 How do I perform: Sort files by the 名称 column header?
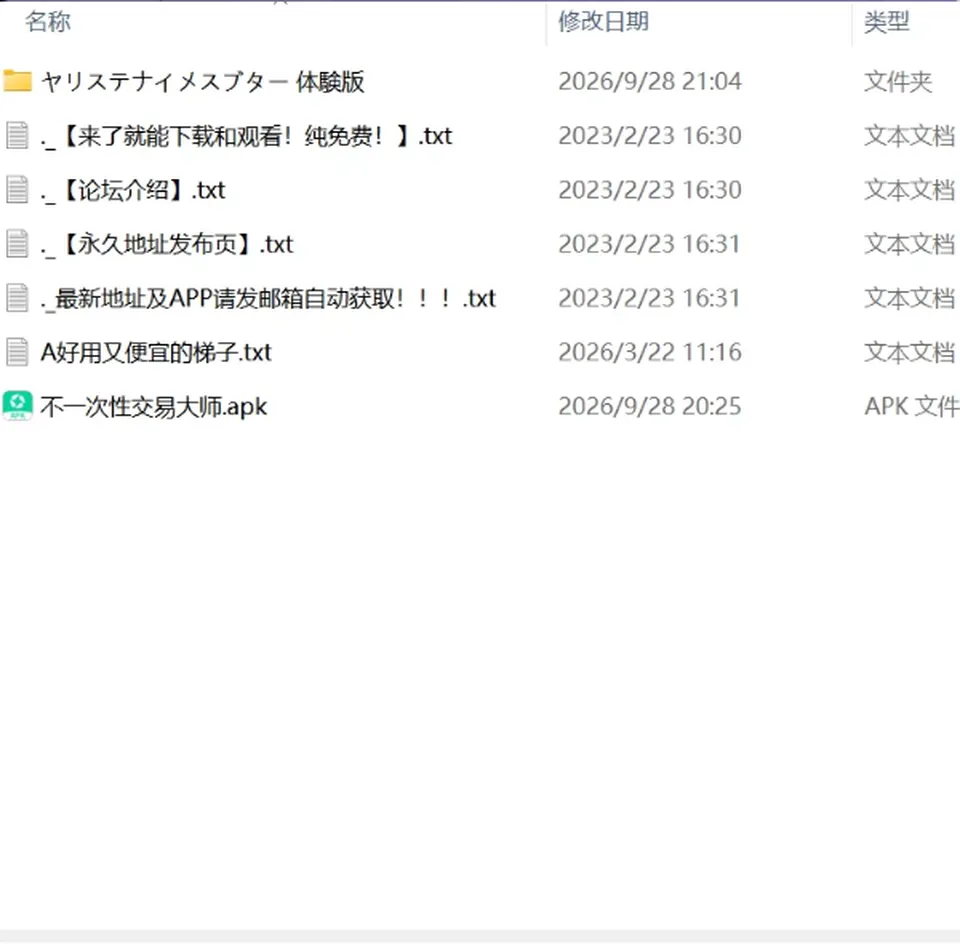[x=48, y=21]
